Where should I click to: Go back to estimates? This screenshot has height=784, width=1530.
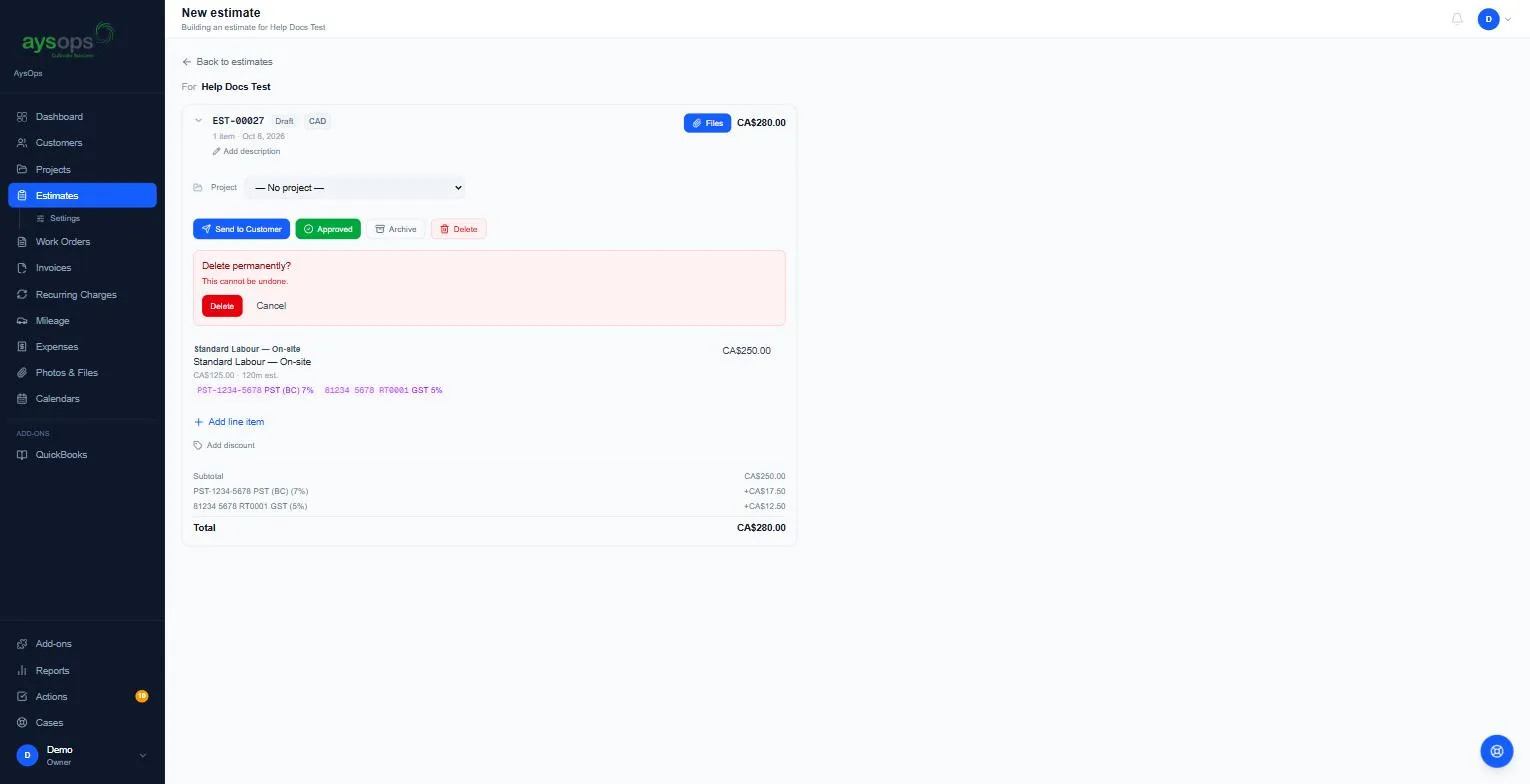point(227,62)
